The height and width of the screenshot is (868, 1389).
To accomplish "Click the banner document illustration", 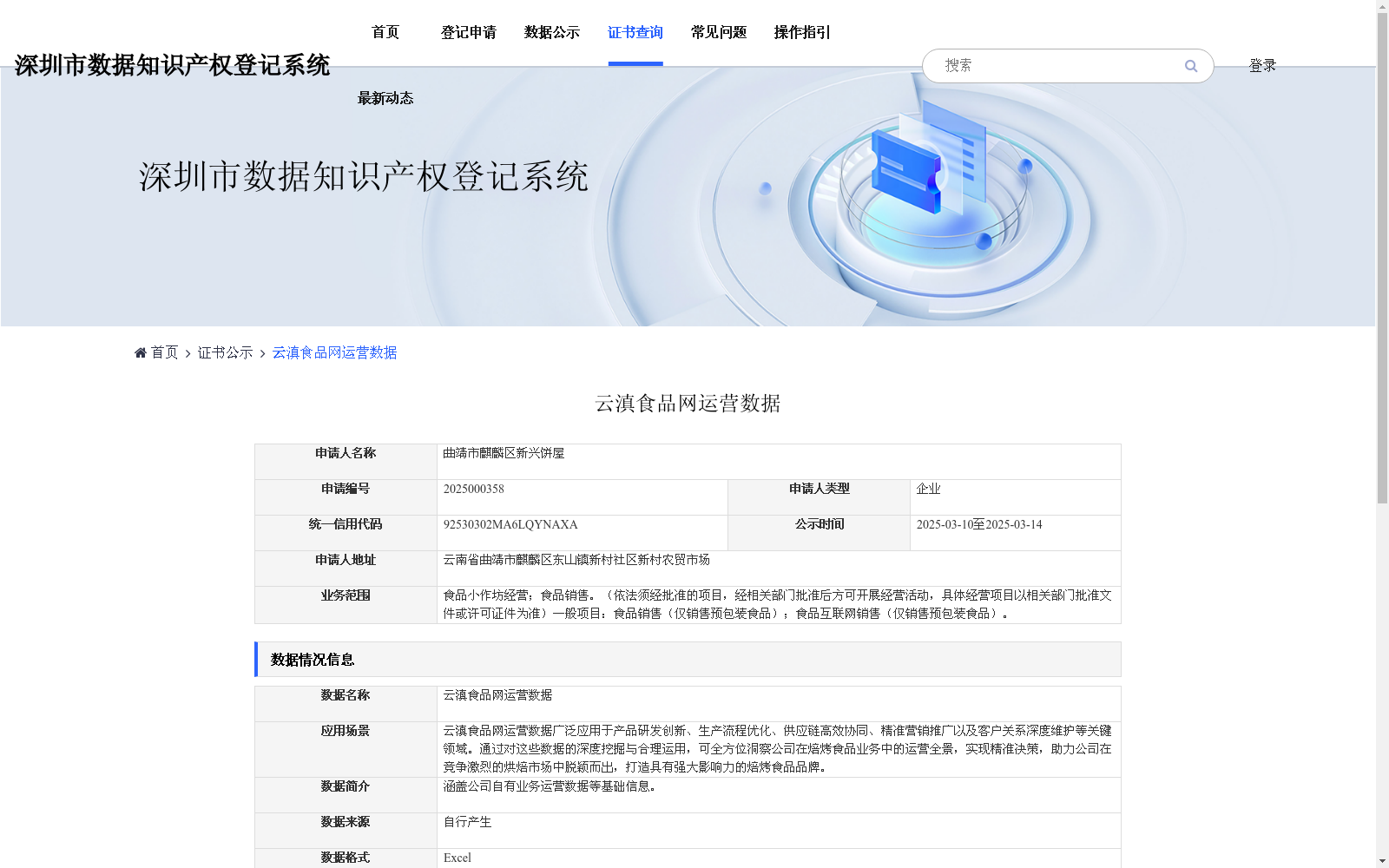I will point(929,158).
